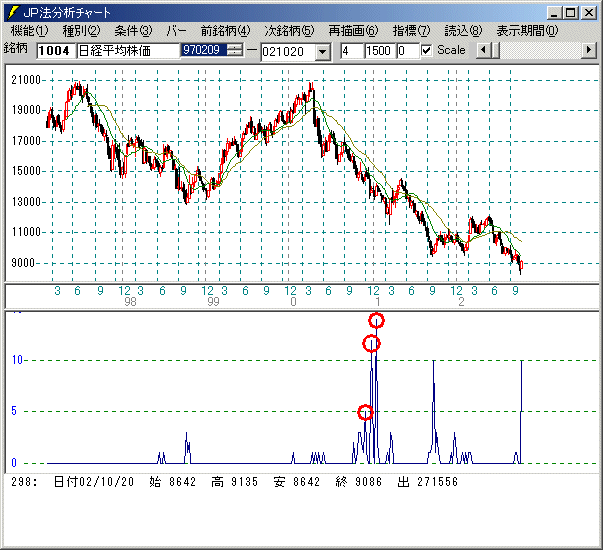The width and height of the screenshot is (603, 550).
Task: Click the 銘柄 label
Action: coord(15,48)
